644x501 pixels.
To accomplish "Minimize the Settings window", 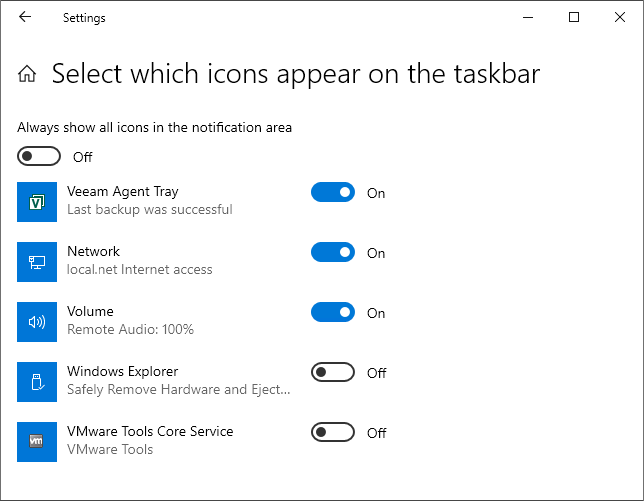I will (x=528, y=17).
